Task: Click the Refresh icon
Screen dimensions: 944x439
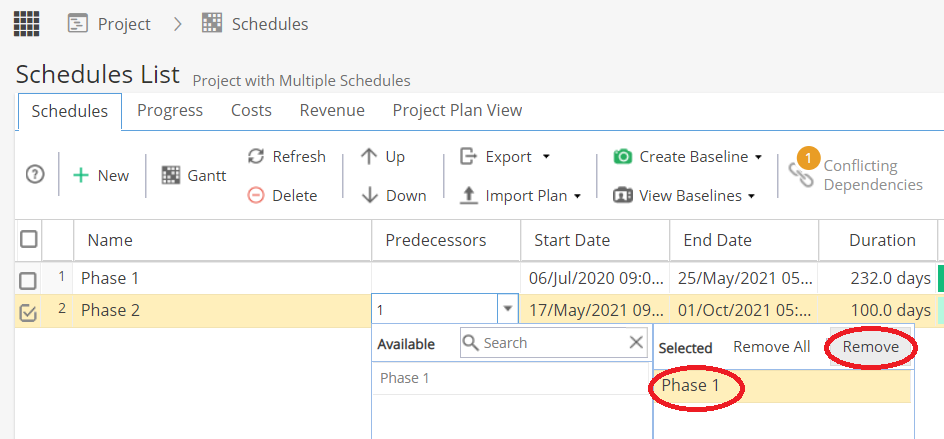Action: click(x=256, y=157)
